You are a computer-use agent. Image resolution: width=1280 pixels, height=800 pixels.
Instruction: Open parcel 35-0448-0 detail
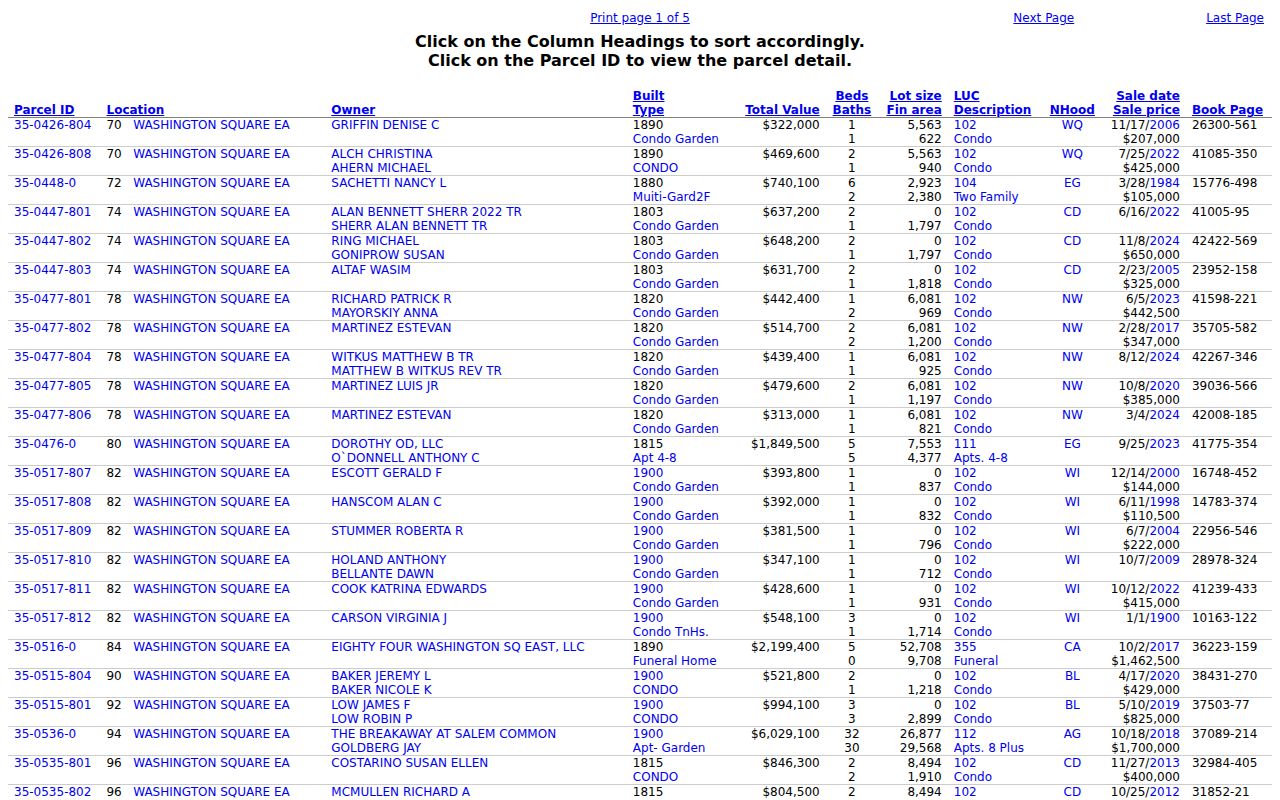[45, 183]
